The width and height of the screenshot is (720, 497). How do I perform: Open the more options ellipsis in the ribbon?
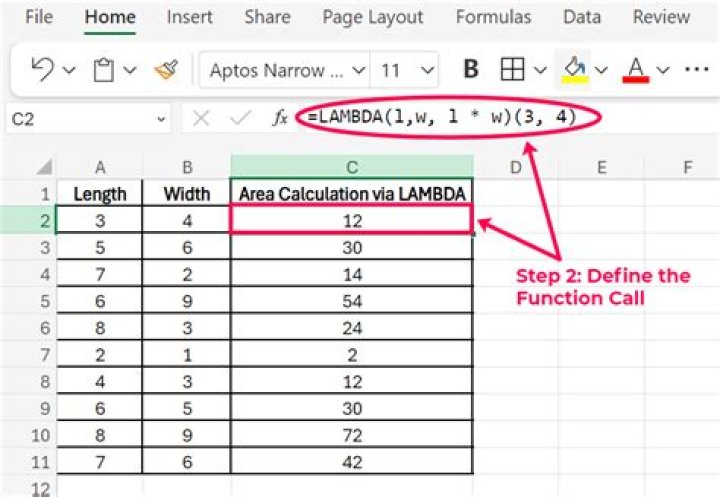pyautogui.click(x=695, y=70)
